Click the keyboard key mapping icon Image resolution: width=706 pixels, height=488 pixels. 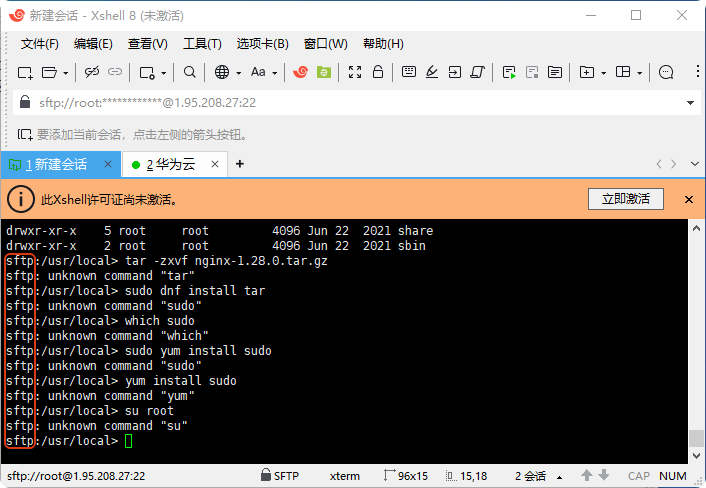pos(409,72)
